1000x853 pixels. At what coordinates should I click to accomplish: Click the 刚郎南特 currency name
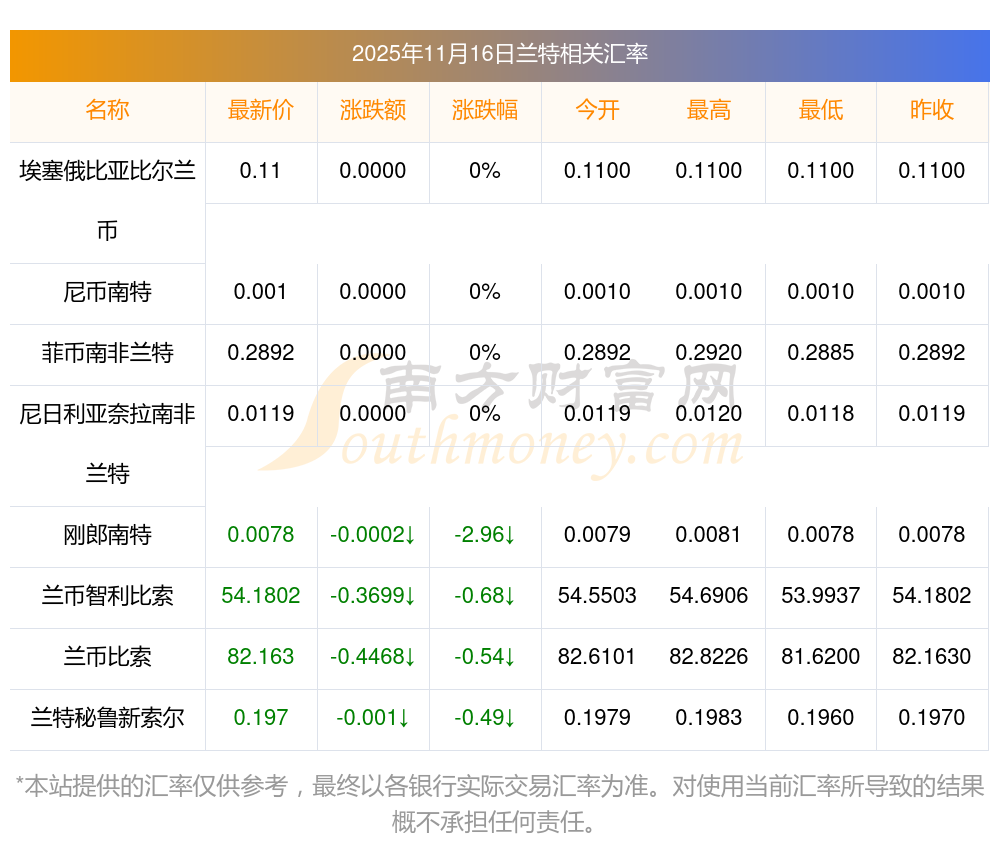107,535
